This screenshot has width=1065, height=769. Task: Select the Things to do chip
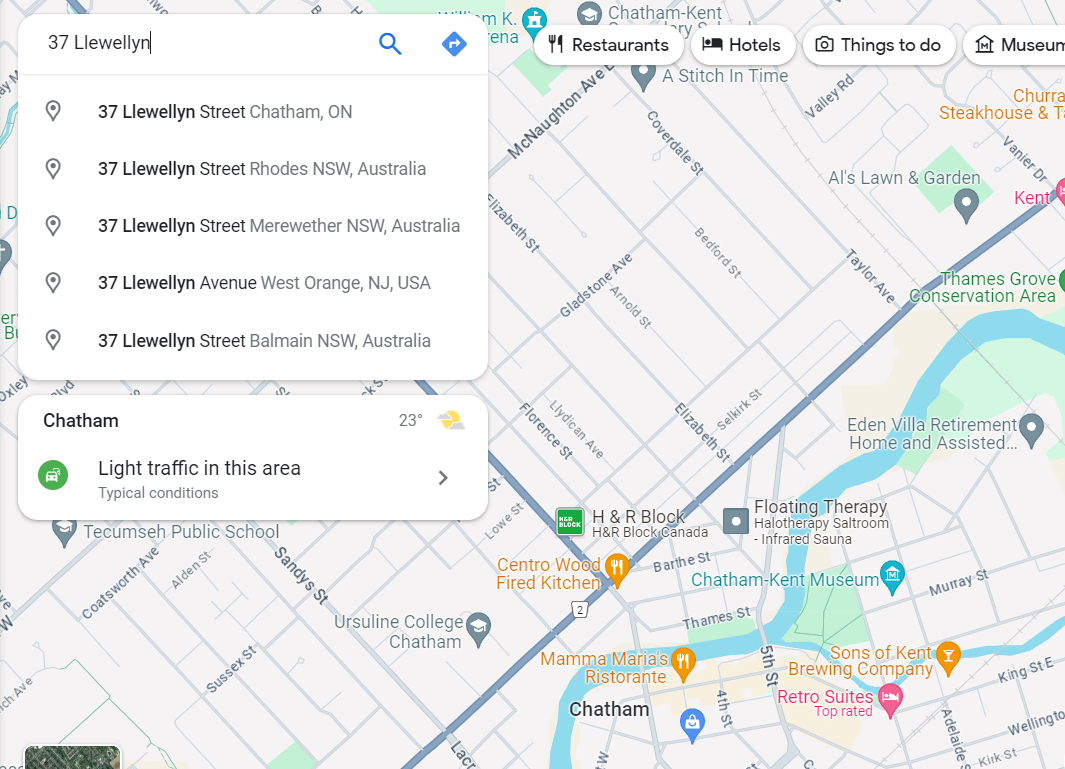click(879, 45)
